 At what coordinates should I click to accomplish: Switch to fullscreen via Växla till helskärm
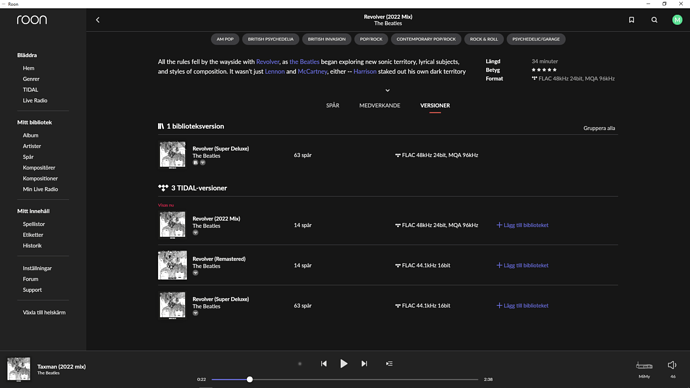pos(44,312)
